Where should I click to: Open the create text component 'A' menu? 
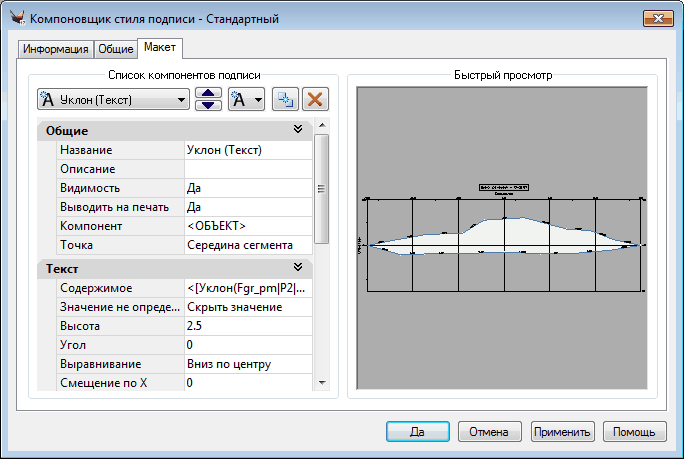point(245,99)
